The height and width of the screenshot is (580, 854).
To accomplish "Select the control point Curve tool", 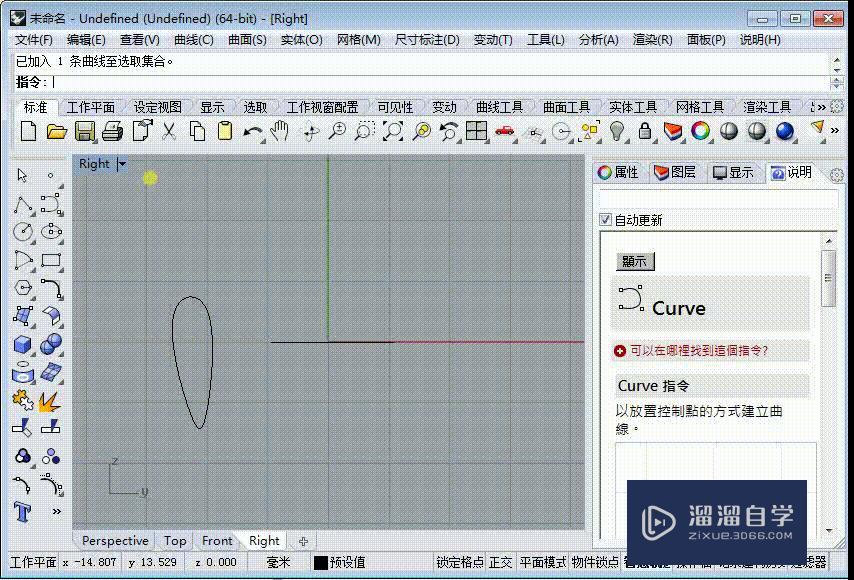I will pos(51,204).
